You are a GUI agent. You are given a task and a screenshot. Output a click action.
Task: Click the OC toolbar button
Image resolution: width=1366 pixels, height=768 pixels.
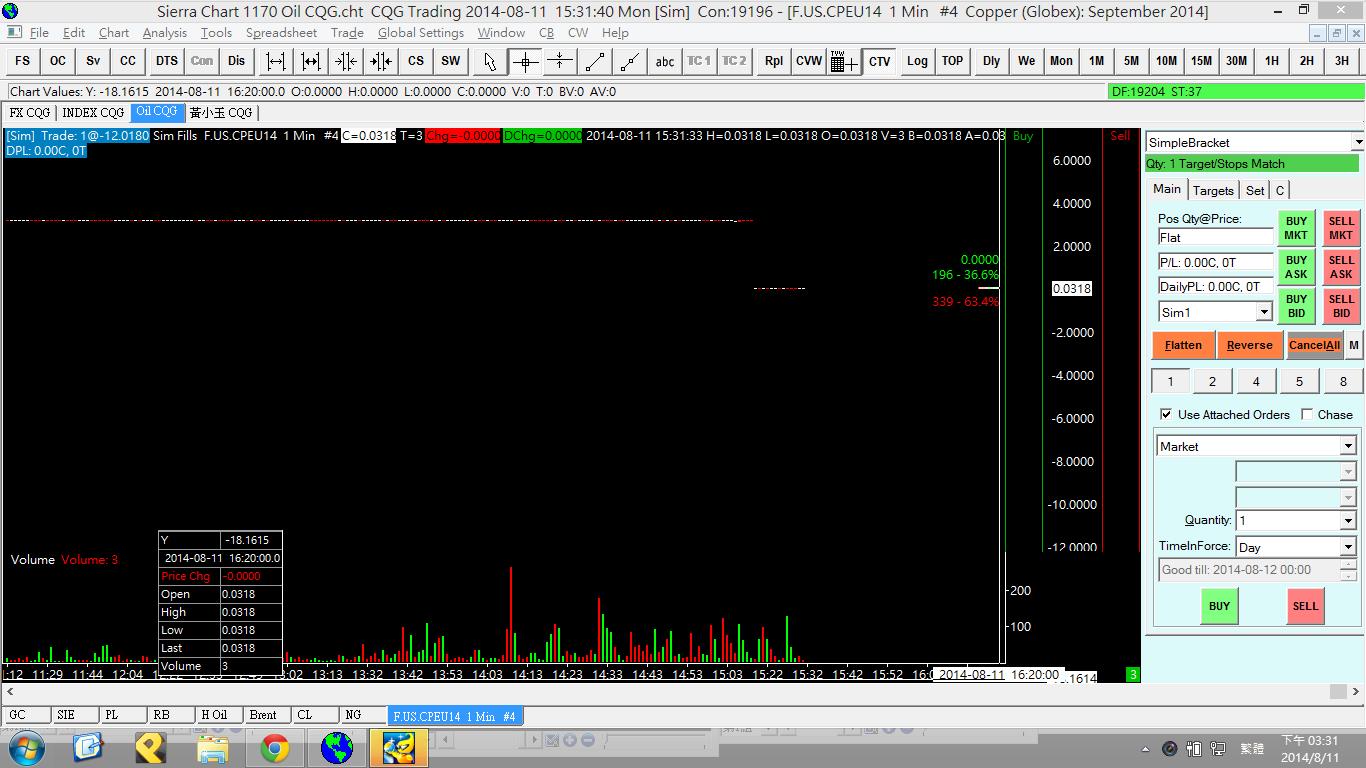coord(58,61)
